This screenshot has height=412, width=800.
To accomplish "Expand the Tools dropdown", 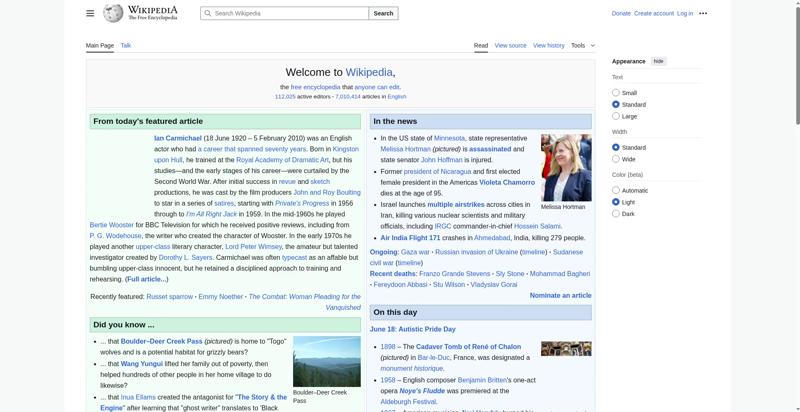I will coord(583,45).
